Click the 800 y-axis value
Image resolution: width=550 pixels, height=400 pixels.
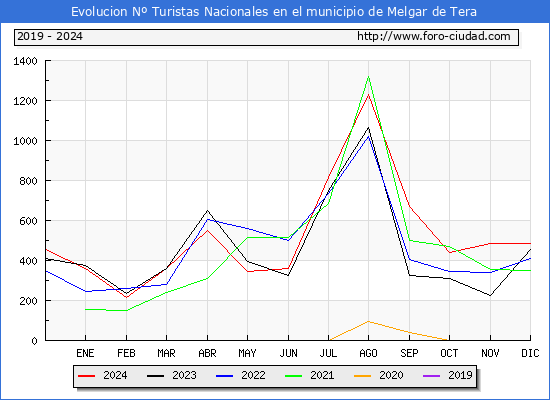click(x=28, y=181)
